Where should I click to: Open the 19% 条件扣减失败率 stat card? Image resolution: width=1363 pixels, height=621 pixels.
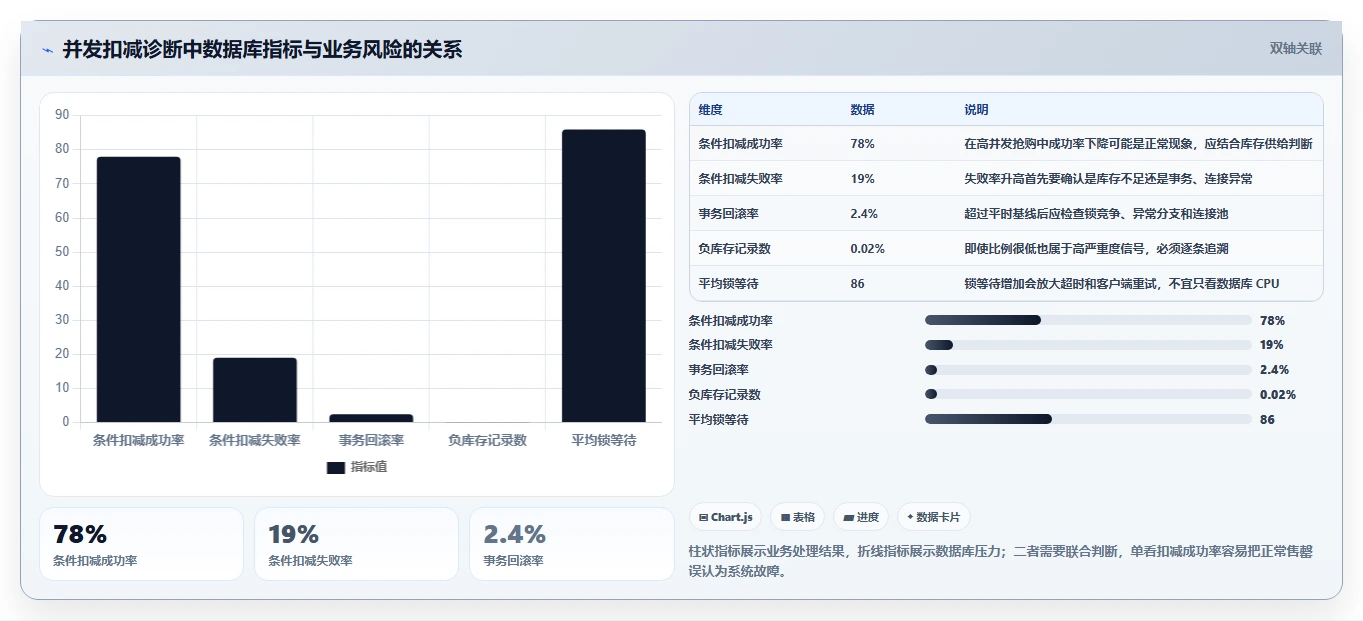[356, 544]
